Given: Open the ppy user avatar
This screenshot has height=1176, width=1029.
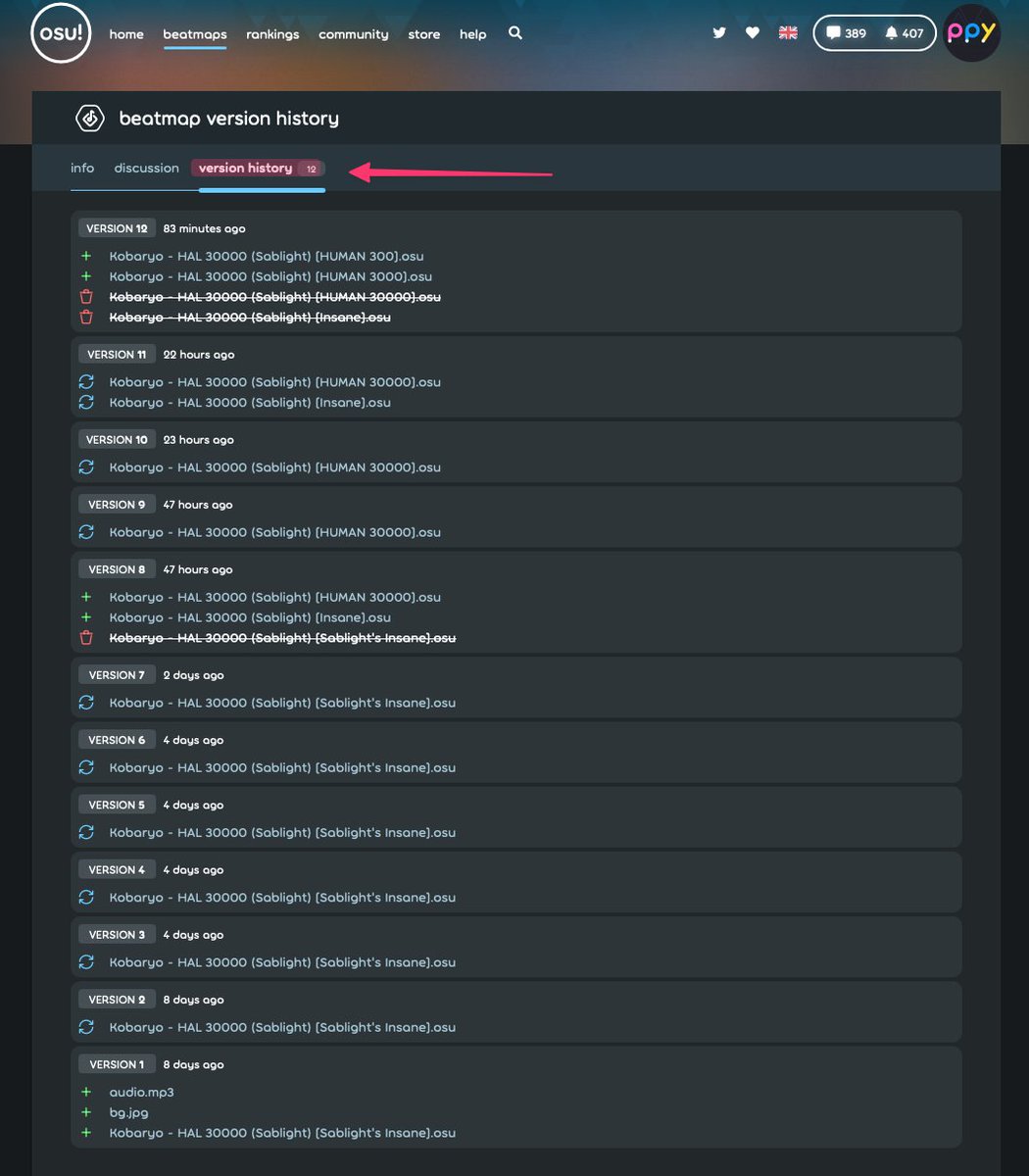Looking at the screenshot, I should click(x=972, y=33).
